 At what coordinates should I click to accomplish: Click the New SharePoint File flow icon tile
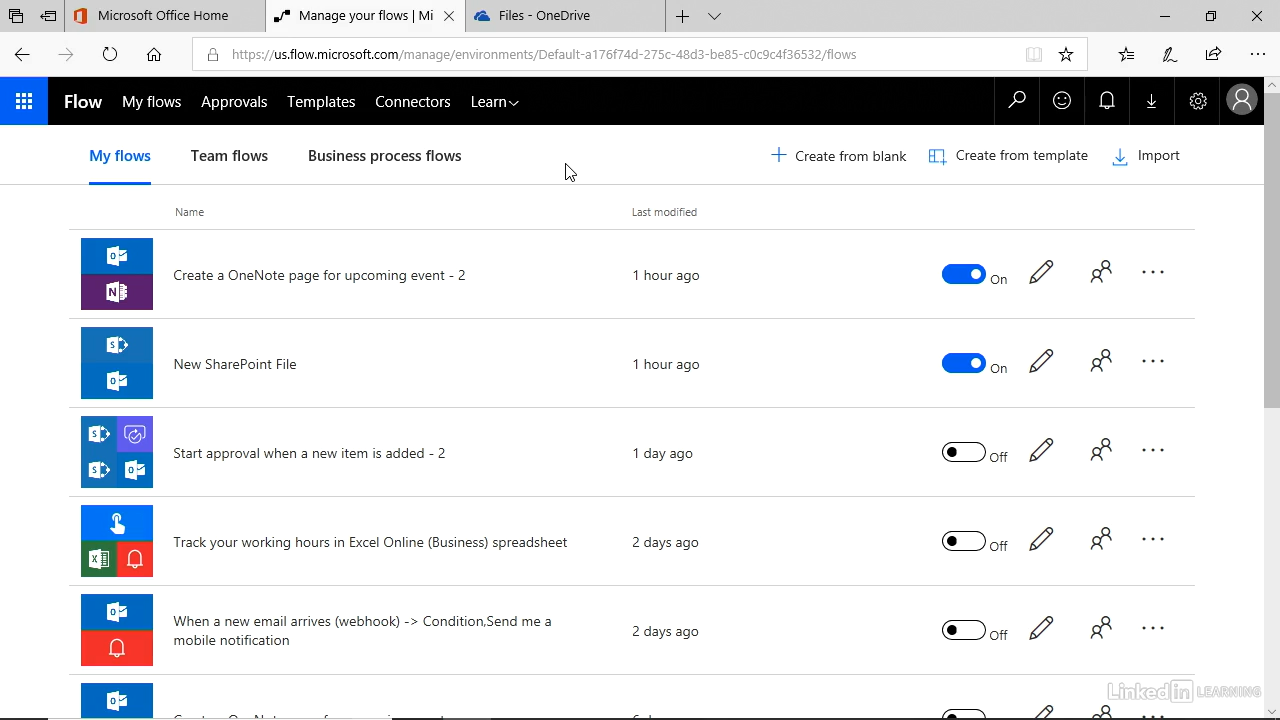tap(117, 363)
